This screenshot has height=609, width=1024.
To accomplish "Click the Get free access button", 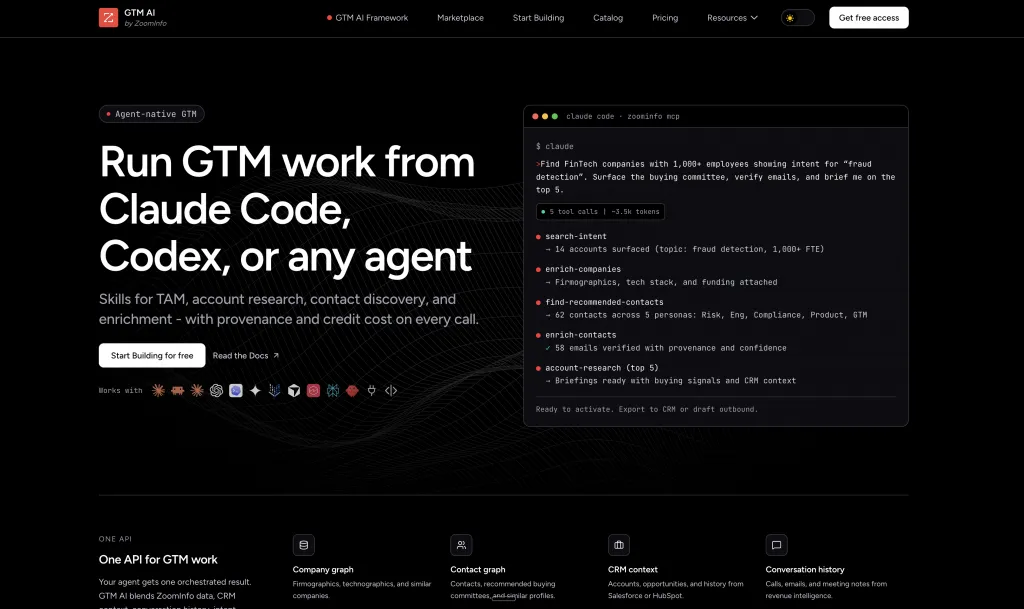I will (869, 18).
